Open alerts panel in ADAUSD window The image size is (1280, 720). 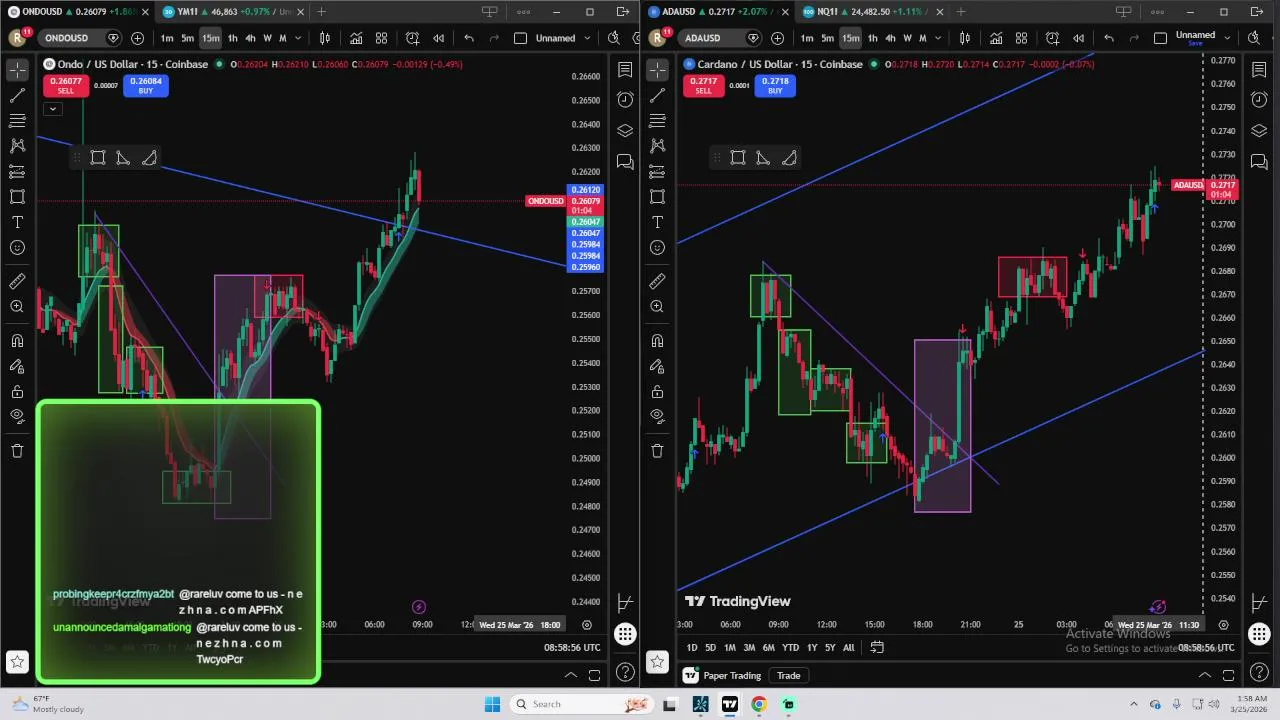click(x=1259, y=100)
